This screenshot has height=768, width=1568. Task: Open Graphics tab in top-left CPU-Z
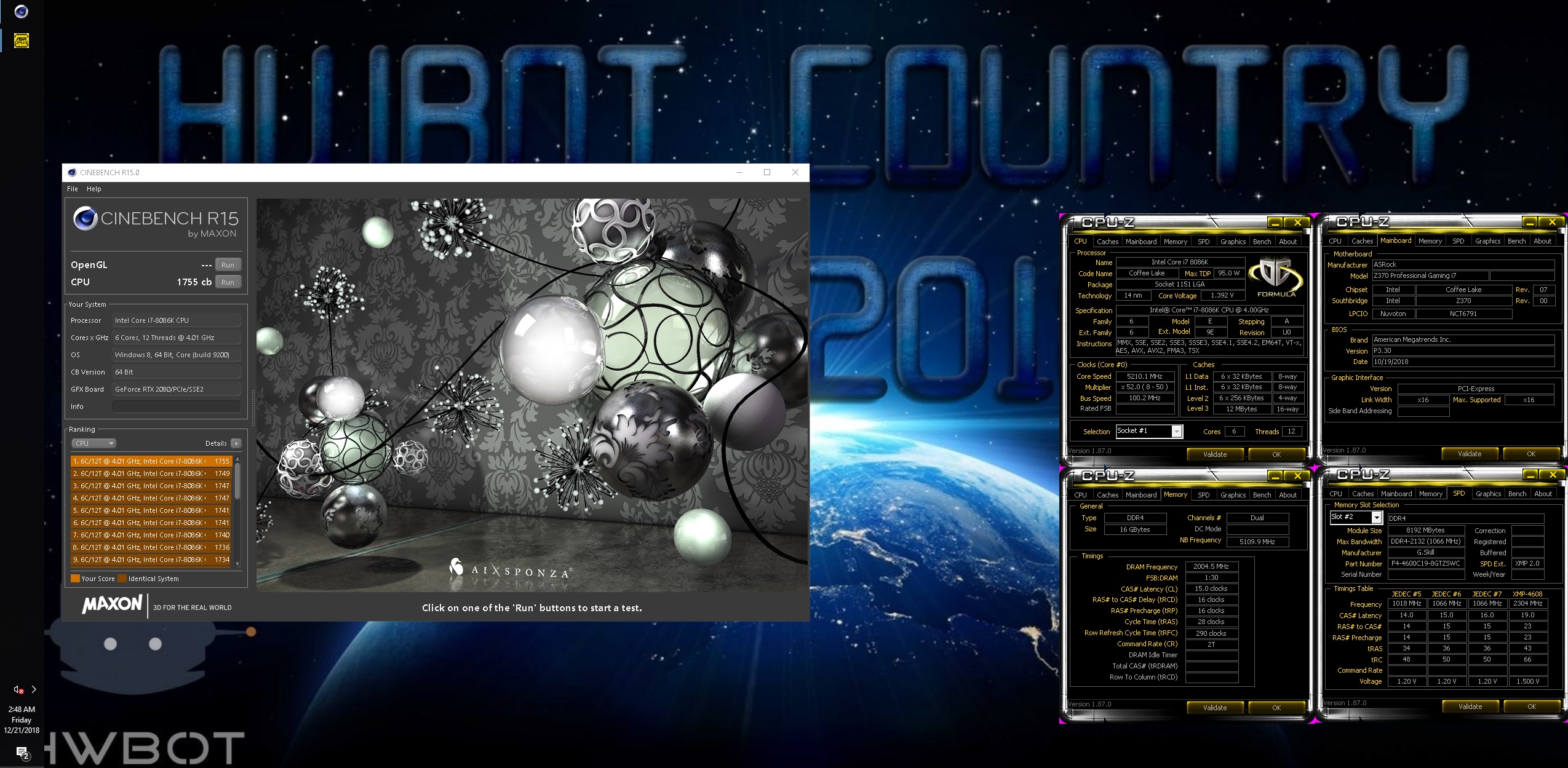[1233, 242]
